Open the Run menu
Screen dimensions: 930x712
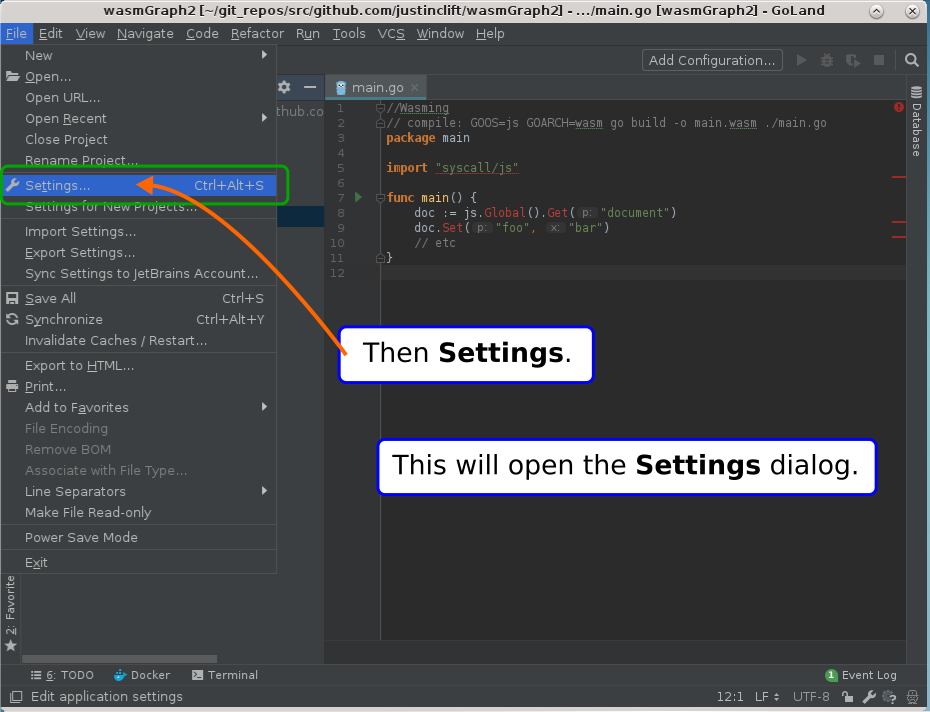point(308,34)
